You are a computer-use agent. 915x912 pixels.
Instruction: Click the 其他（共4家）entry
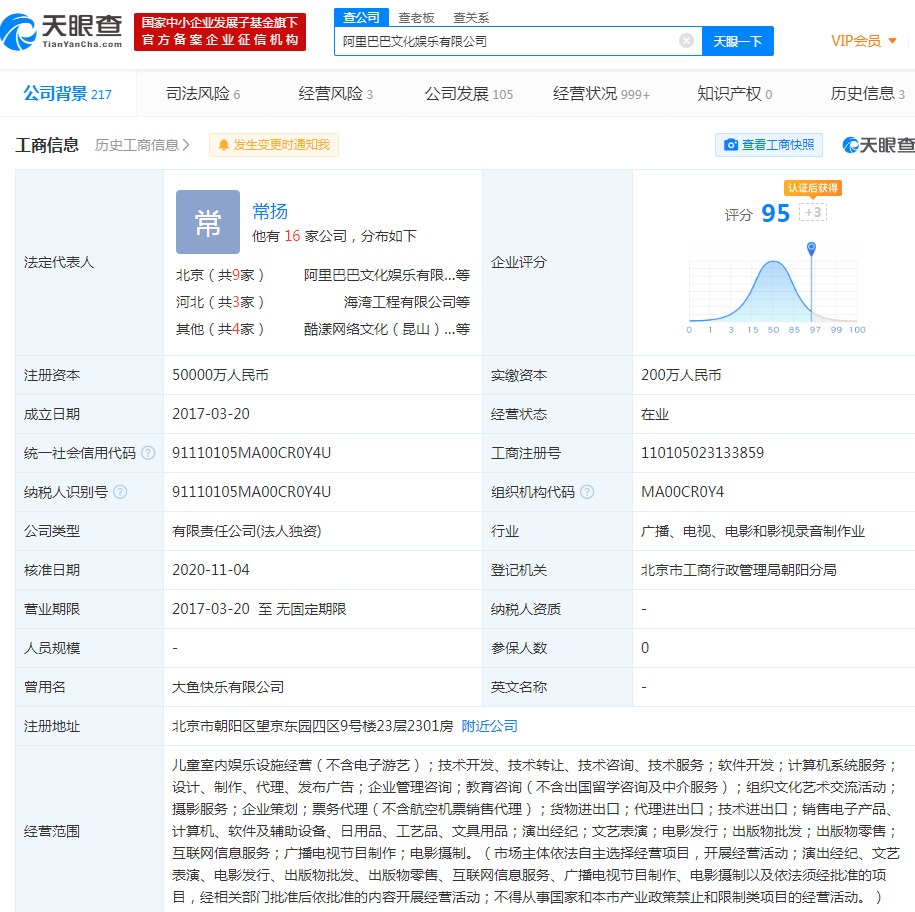[x=220, y=329]
